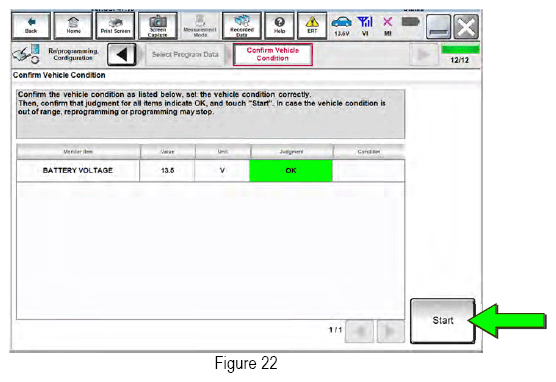Open Recorded Data
556x382 pixels.
point(242,26)
